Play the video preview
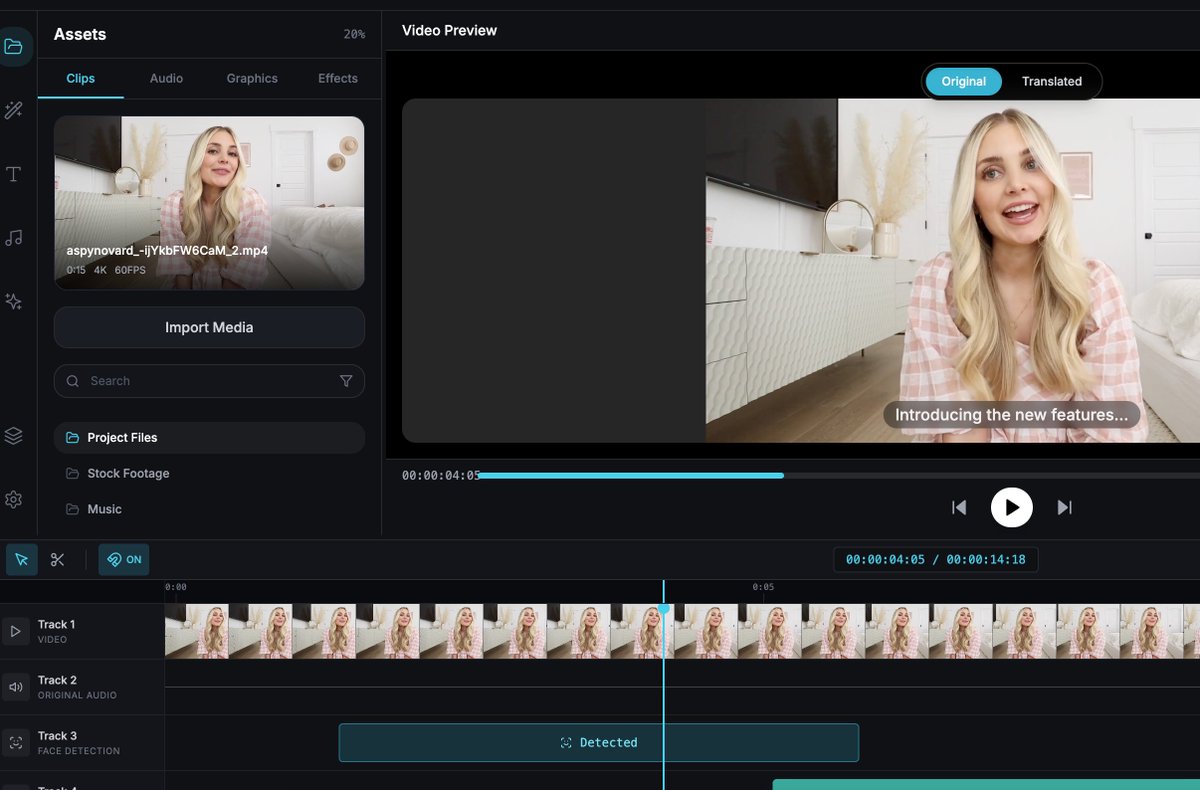Screen dimensions: 1200x790 (1012, 508)
